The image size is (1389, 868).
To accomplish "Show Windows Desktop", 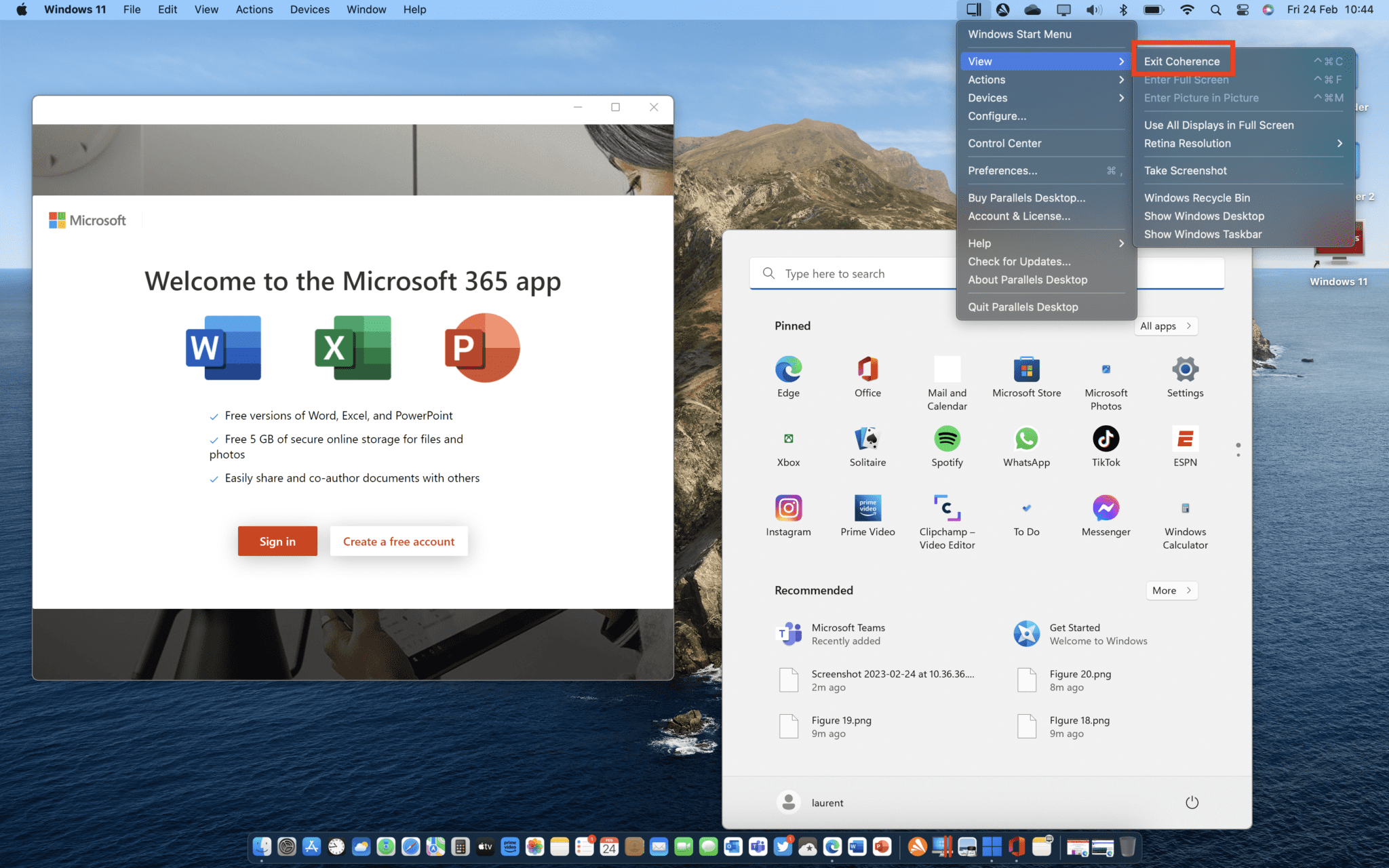I will [1204, 216].
